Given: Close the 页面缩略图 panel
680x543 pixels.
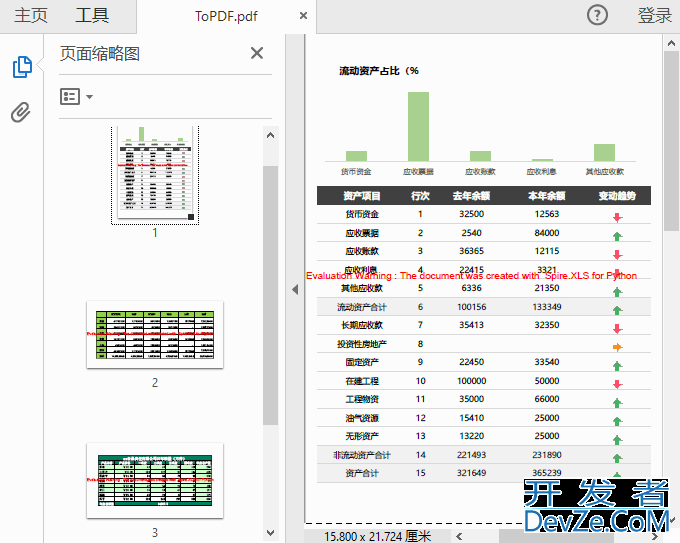Looking at the screenshot, I should (257, 54).
